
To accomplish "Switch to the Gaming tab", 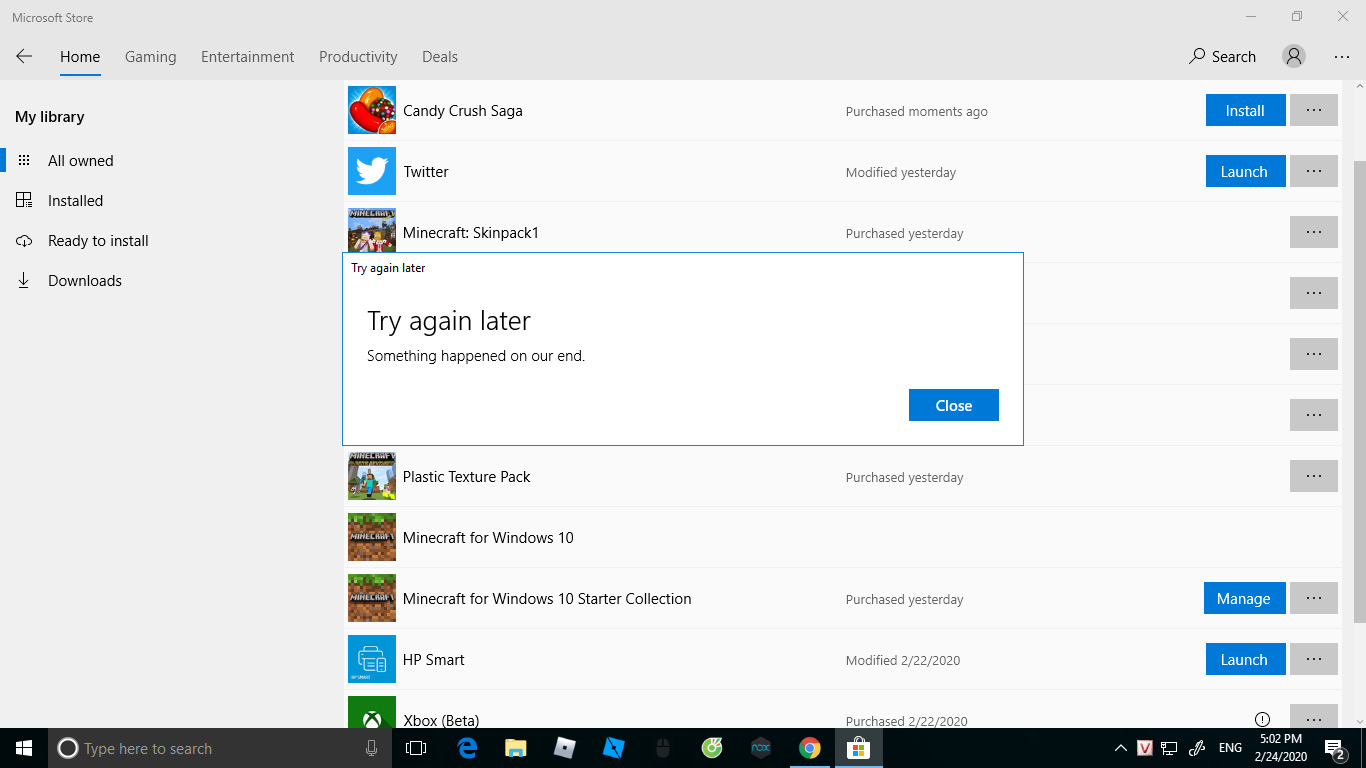I will 151,57.
